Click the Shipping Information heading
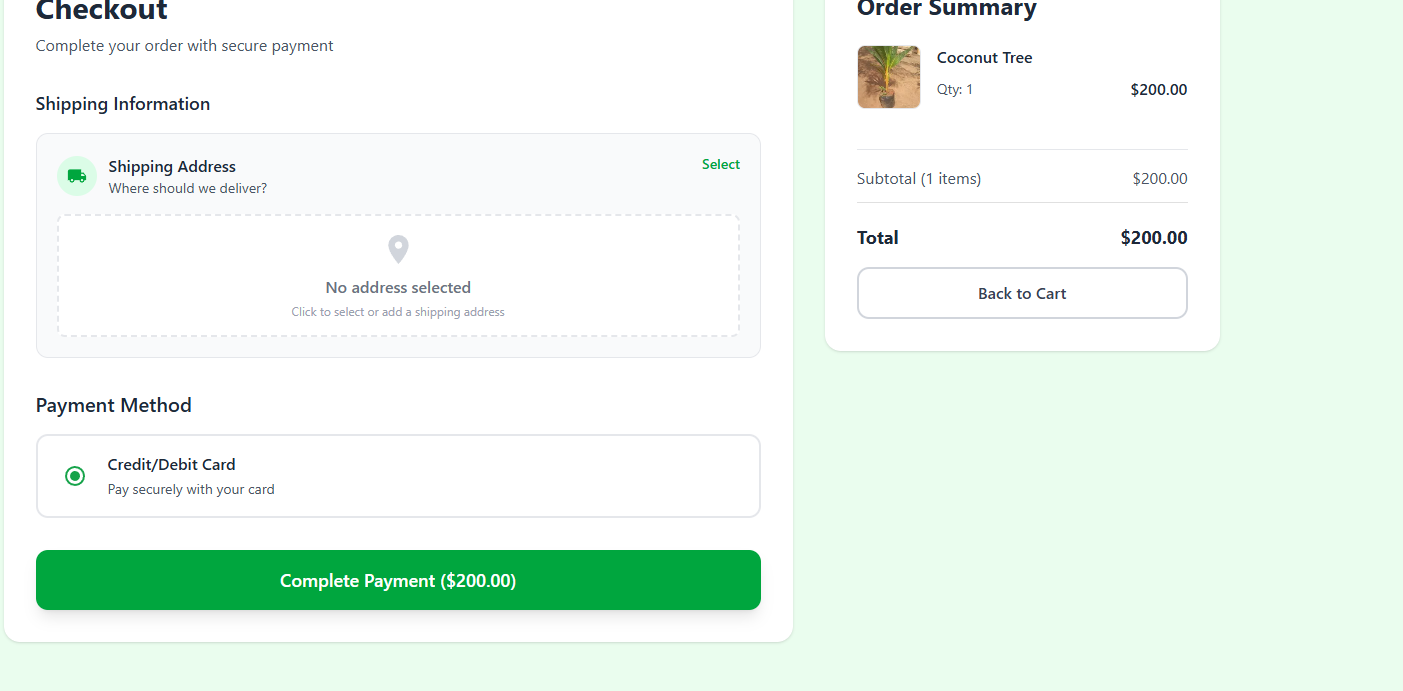The image size is (1403, 691). pyautogui.click(x=123, y=104)
